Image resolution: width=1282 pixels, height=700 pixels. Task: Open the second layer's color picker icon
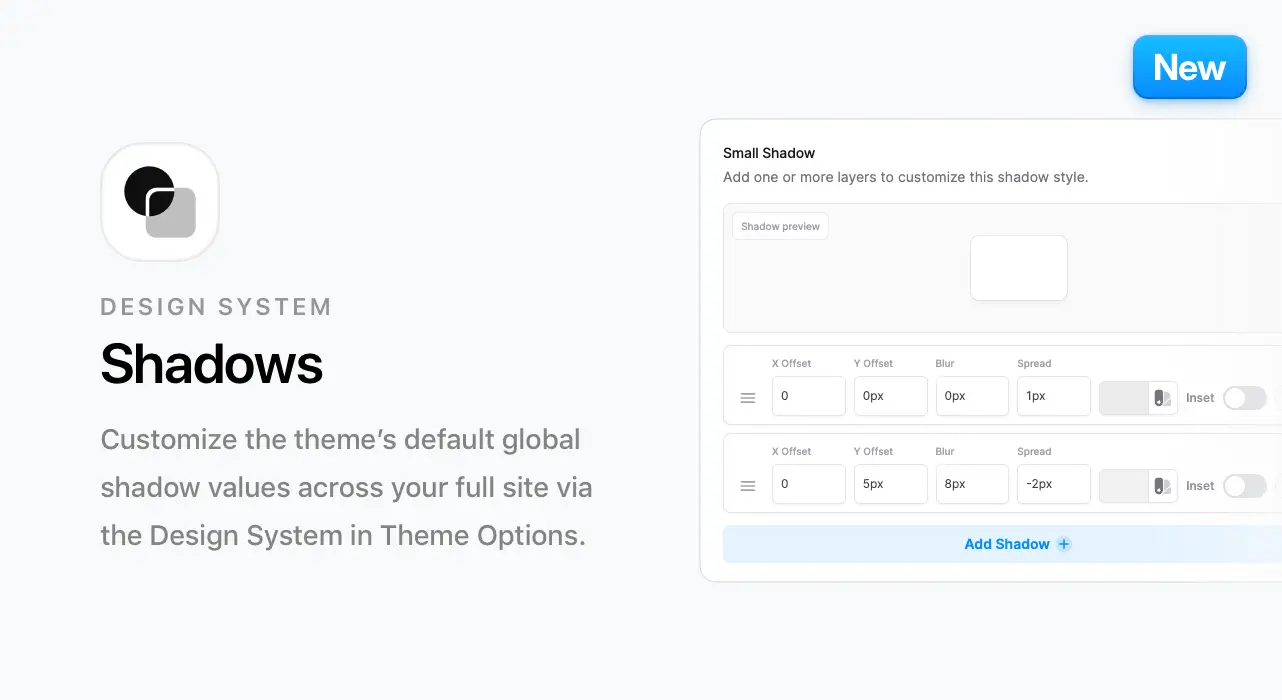(1162, 486)
